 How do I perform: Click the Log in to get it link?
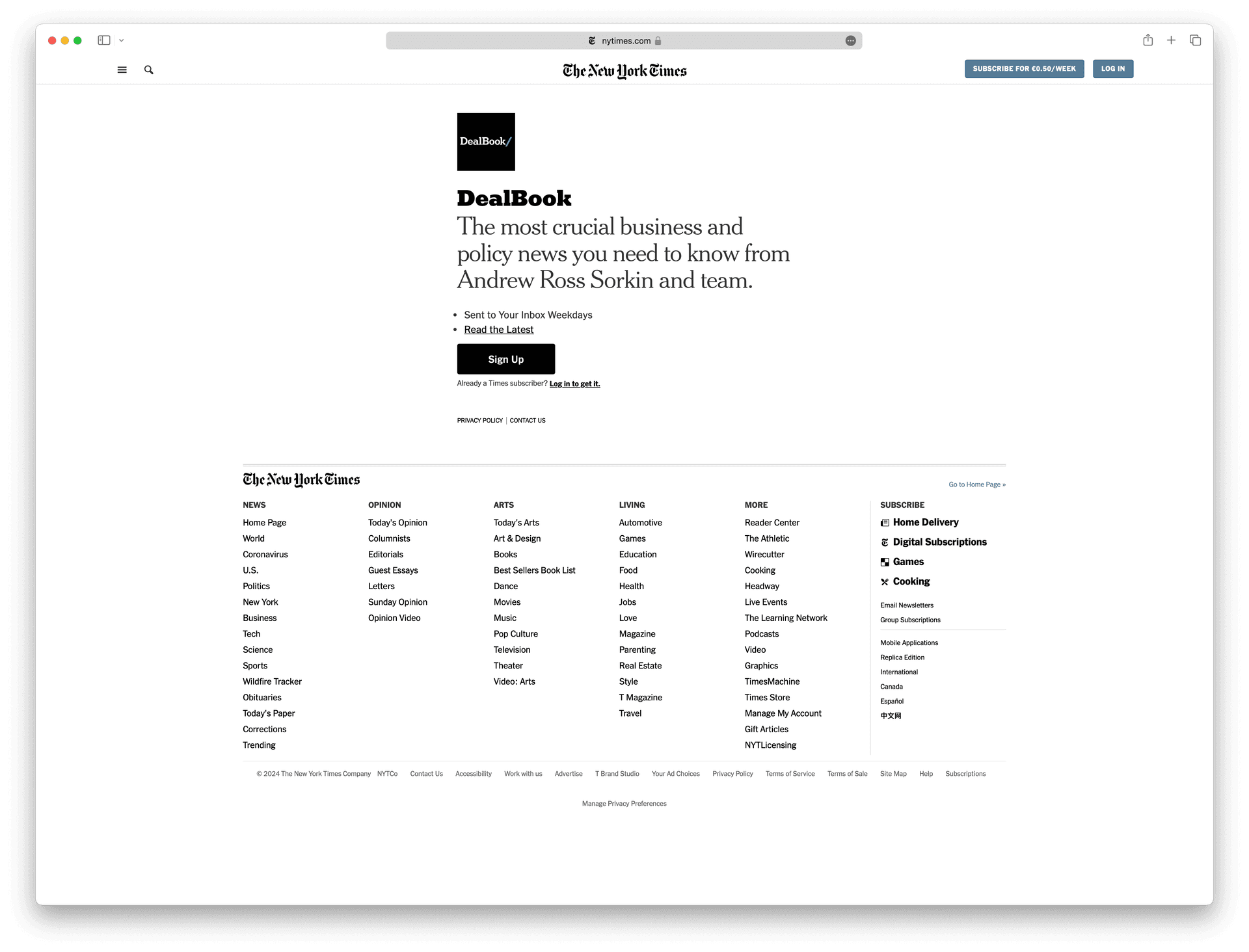[574, 383]
